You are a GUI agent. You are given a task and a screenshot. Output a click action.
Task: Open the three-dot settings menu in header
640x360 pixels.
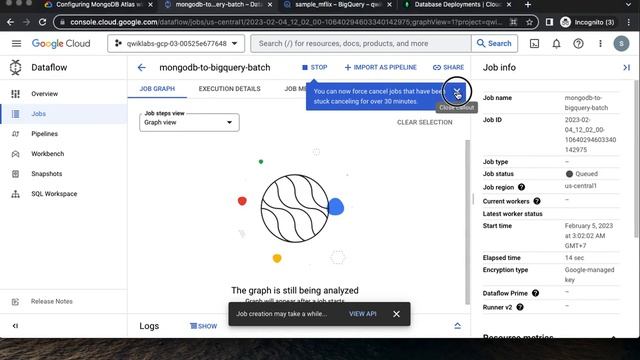click(x=600, y=43)
